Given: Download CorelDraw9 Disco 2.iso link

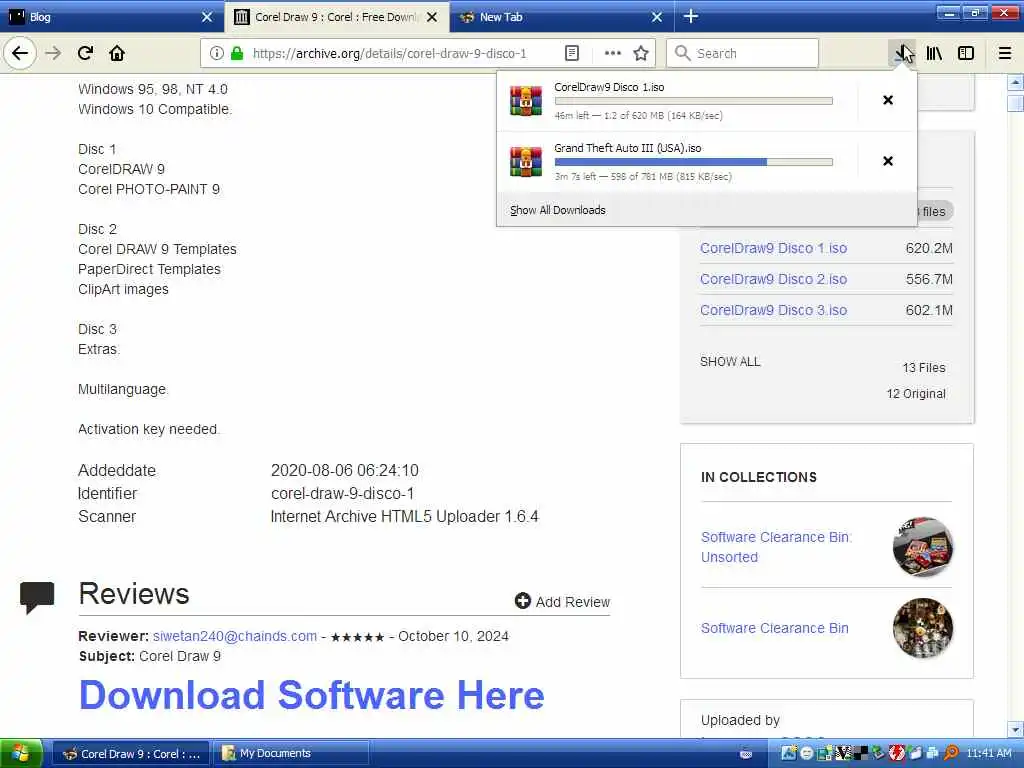Looking at the screenshot, I should [773, 279].
